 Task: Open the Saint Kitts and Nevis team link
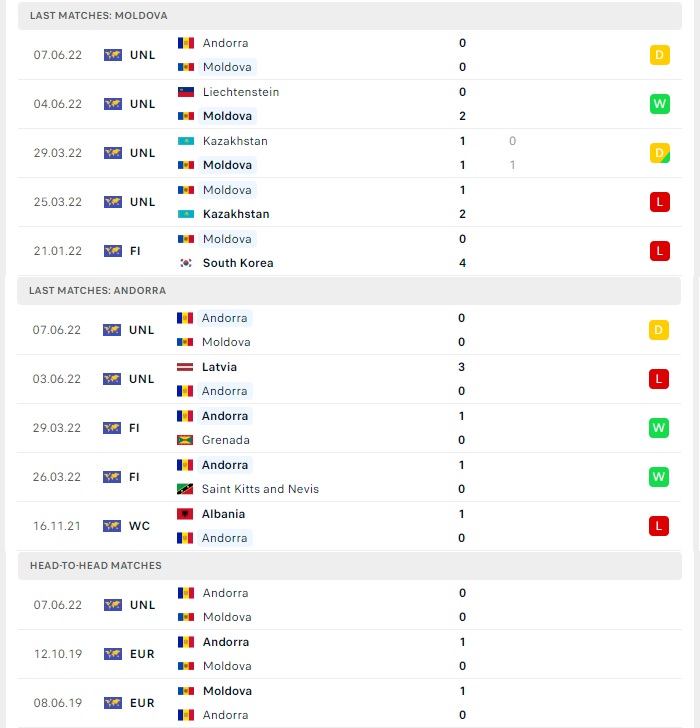pos(260,489)
